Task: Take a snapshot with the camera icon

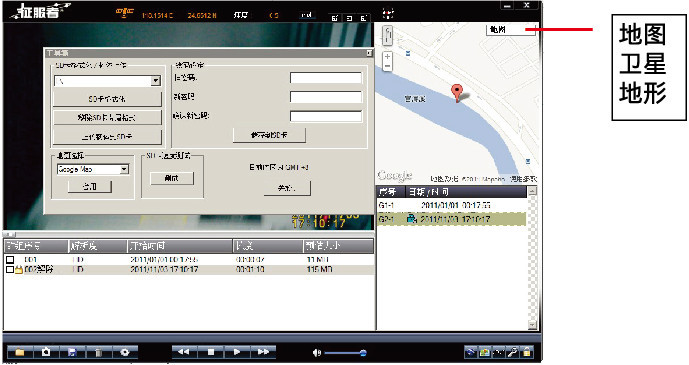Action: (x=46, y=352)
